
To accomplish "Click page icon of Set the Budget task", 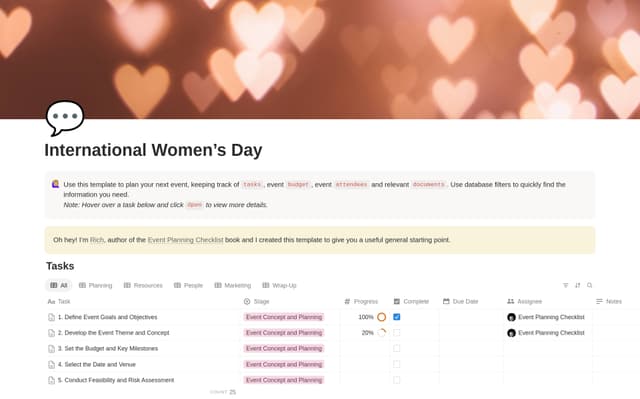I will [51, 349].
